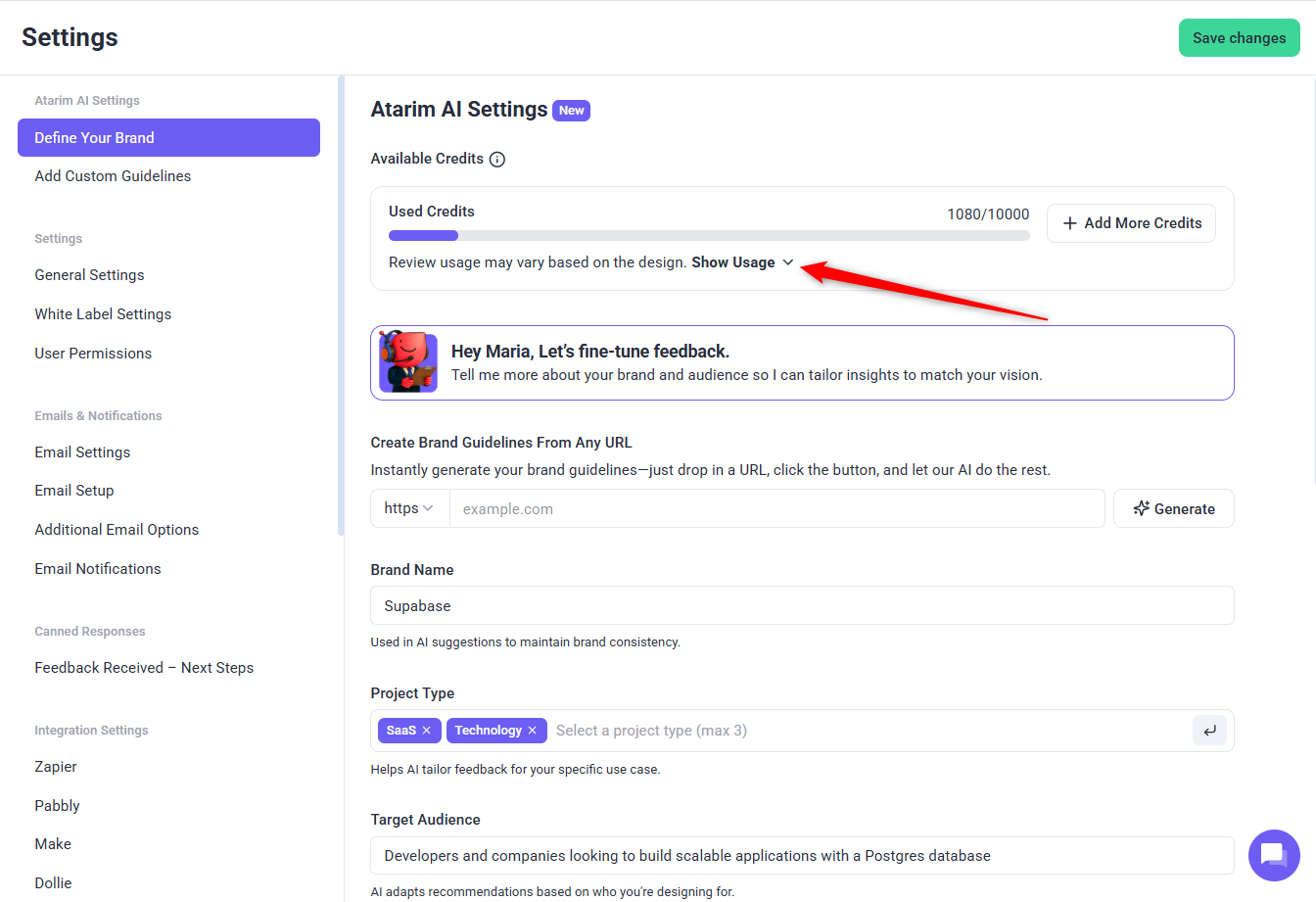Go to General Settings

[x=89, y=275]
